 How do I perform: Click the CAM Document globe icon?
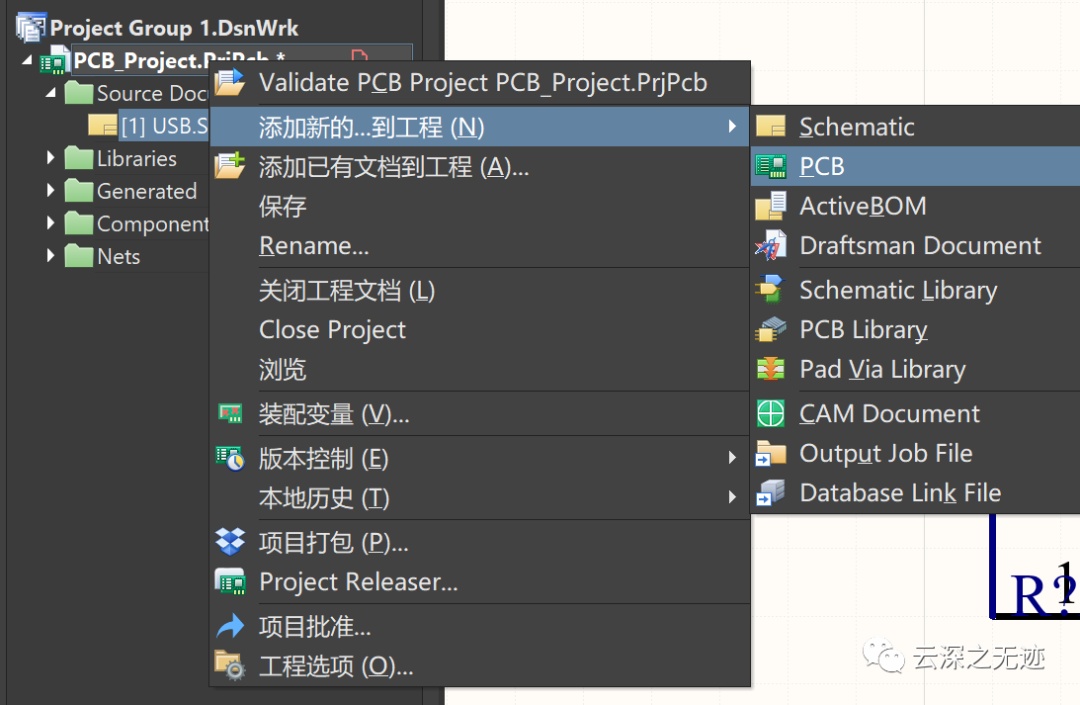(x=770, y=413)
